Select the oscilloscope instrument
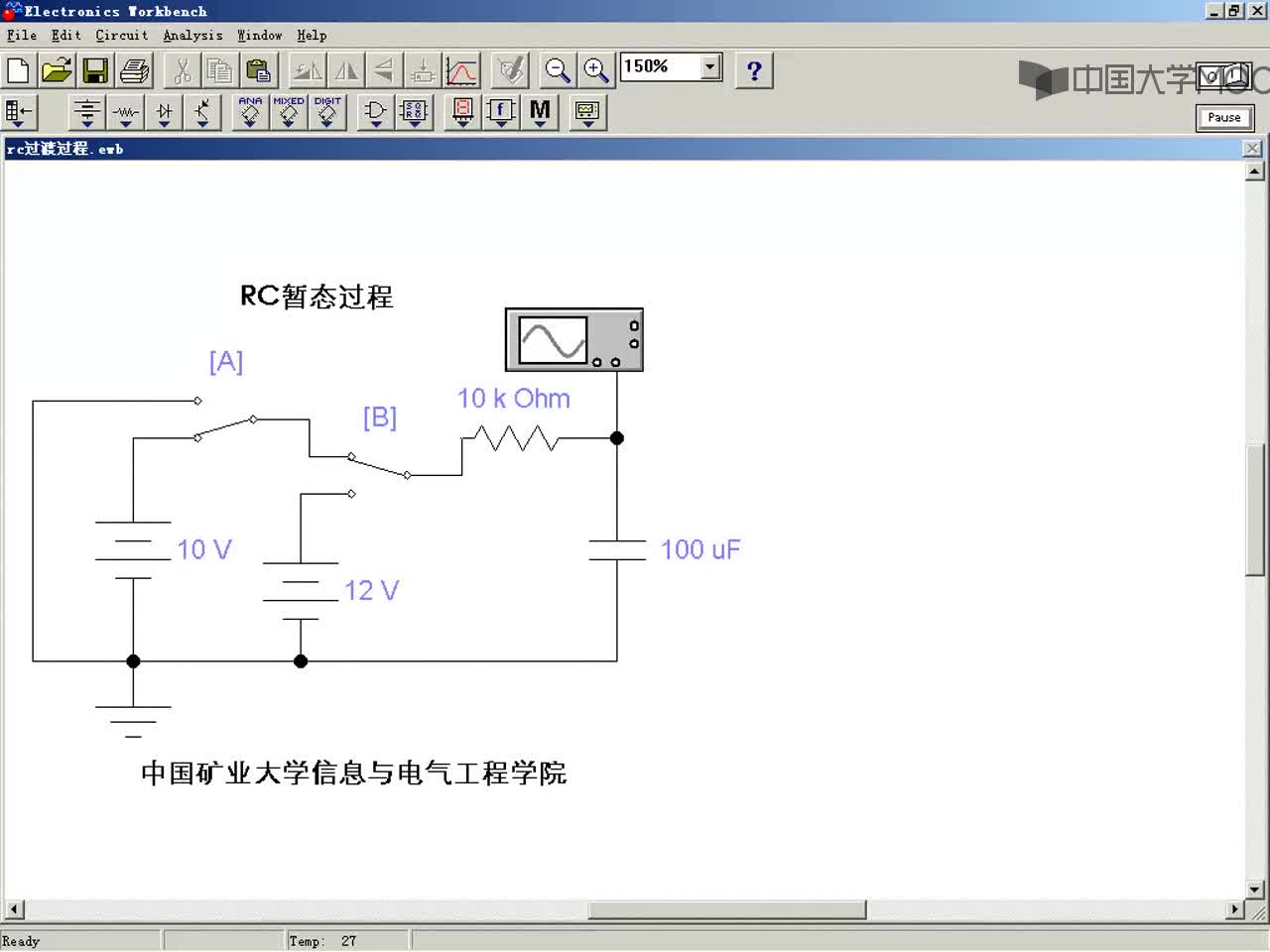Image resolution: width=1270 pixels, height=952 pixels. point(574,340)
